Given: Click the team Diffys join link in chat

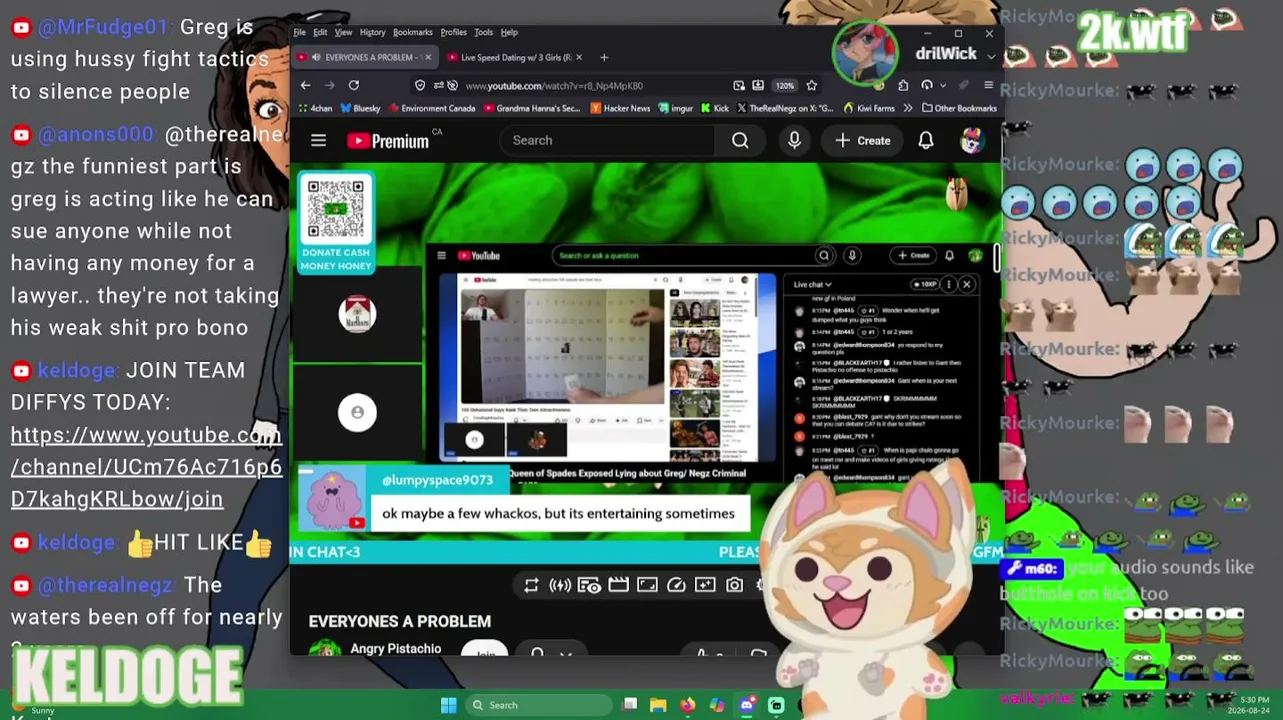Looking at the screenshot, I should coord(146,466).
